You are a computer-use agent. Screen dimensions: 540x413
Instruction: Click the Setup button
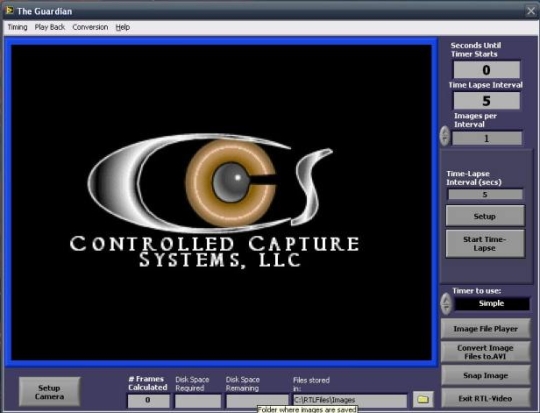point(485,216)
